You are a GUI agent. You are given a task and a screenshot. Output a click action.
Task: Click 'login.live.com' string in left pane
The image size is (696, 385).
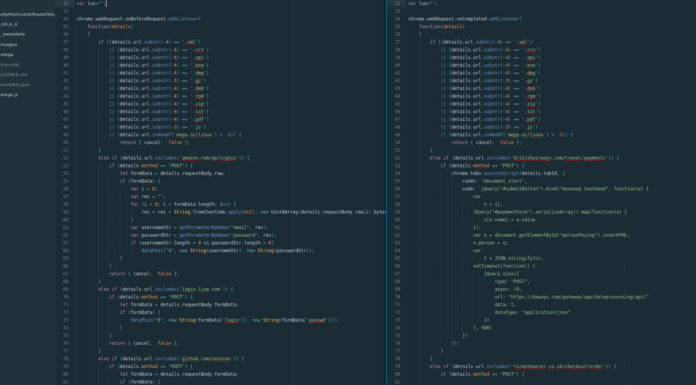[201, 289]
